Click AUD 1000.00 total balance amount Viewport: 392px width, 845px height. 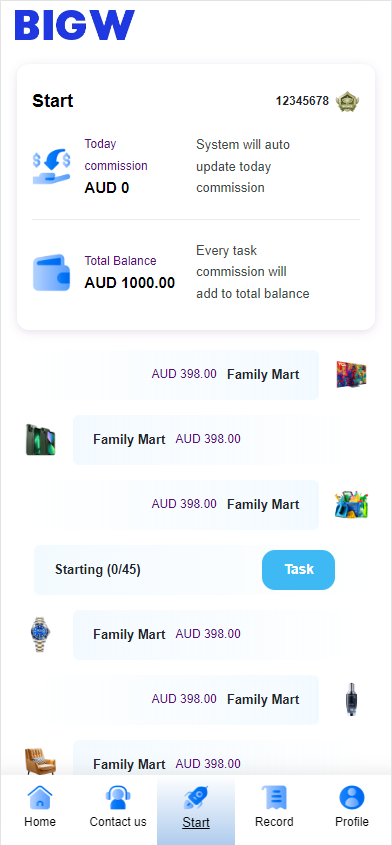point(129,282)
